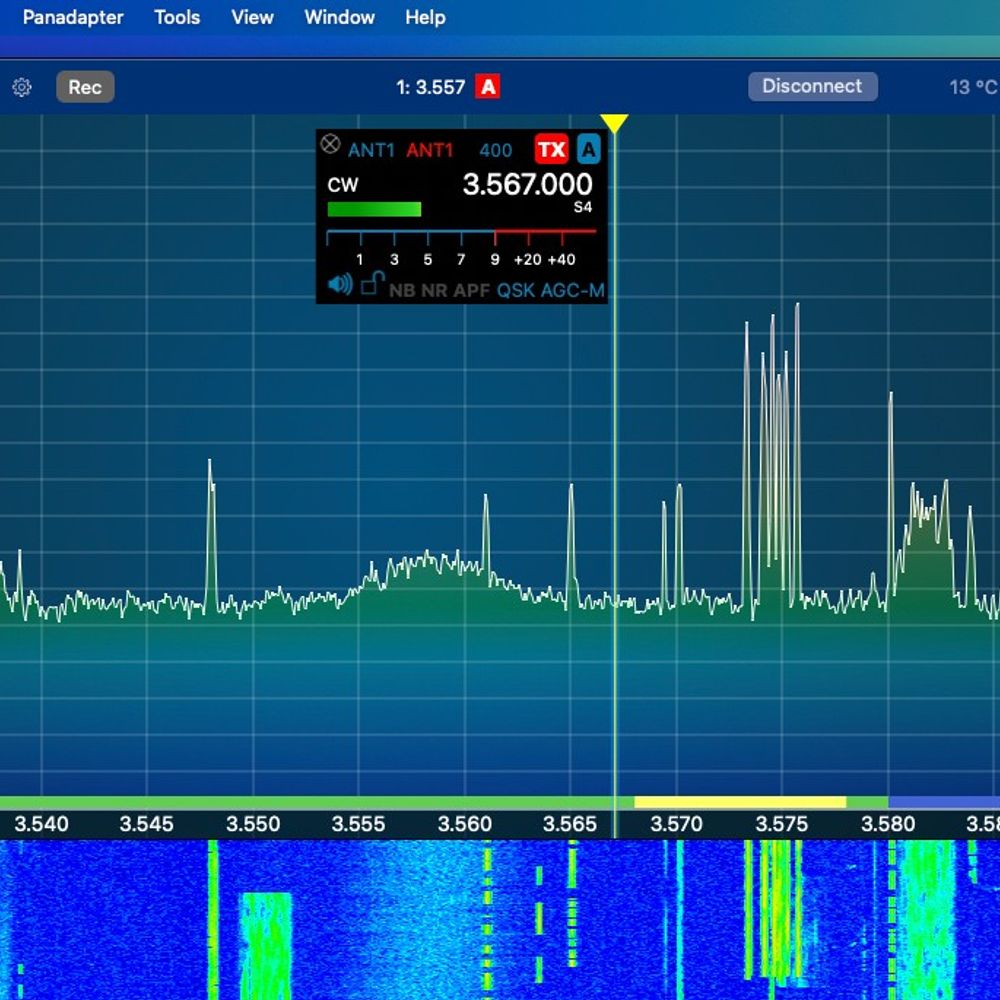The height and width of the screenshot is (1000, 1000).
Task: Click the green waterfall block near 3.550
Action: [266, 944]
